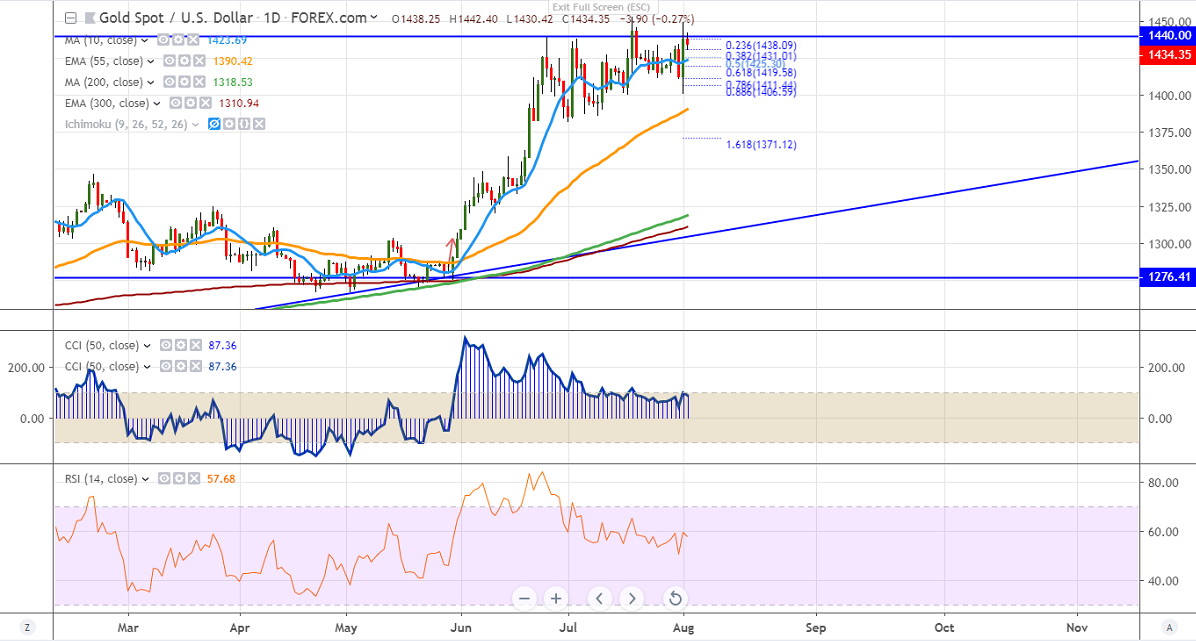Expand the second CCI (50, close) chevron
This screenshot has width=1196, height=641.
pyautogui.click(x=147, y=367)
